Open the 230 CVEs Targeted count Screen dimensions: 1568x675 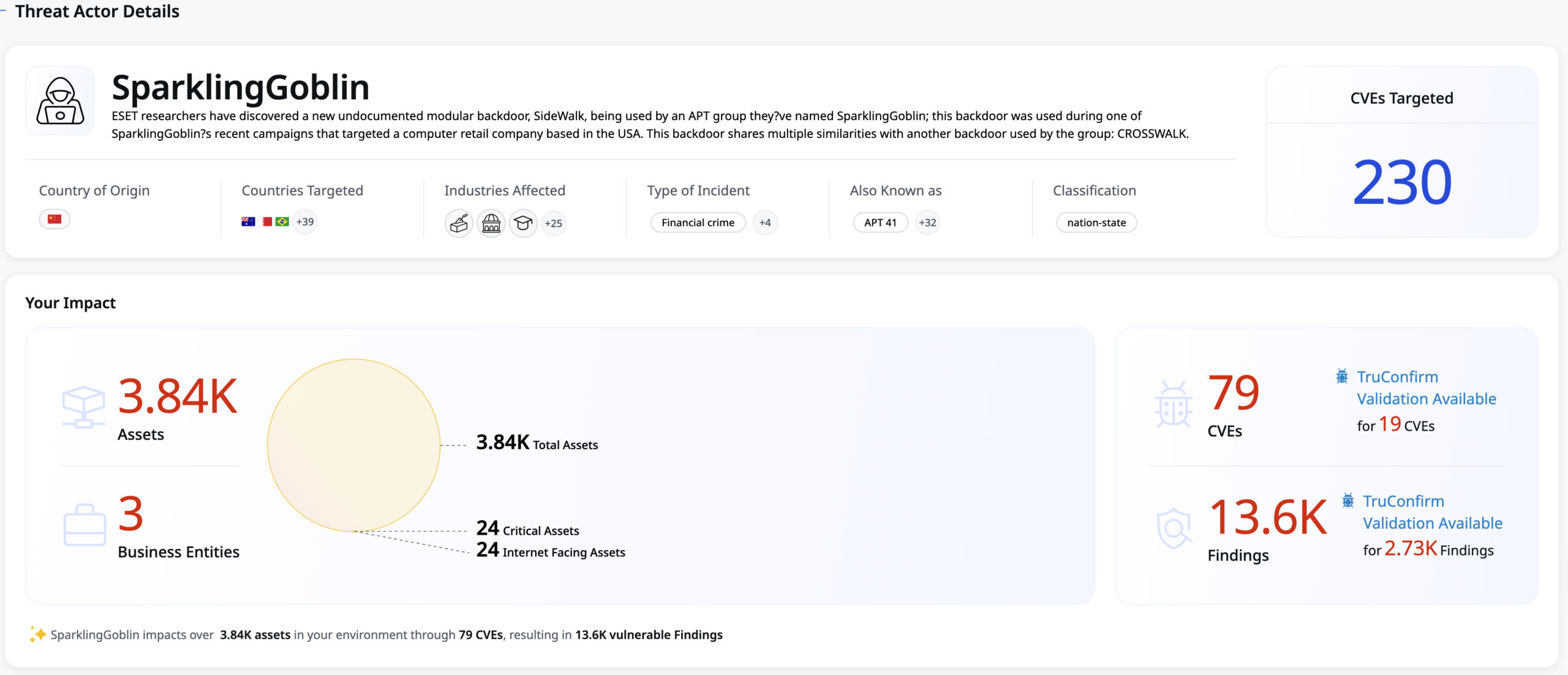(x=1401, y=182)
